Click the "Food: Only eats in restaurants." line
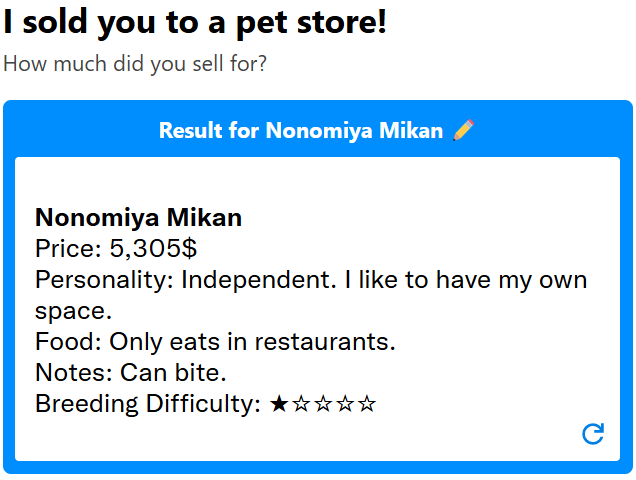 point(215,342)
